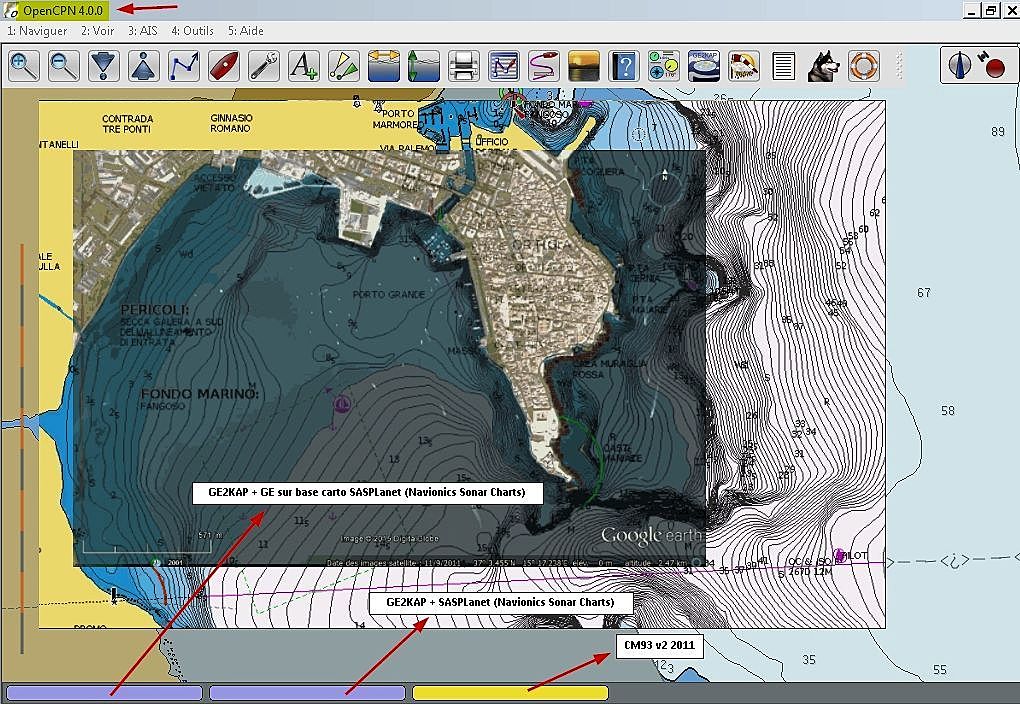This screenshot has width=1020, height=704.
Task: Shift to a smaller scale chart (up arrow)
Action: (x=144, y=66)
